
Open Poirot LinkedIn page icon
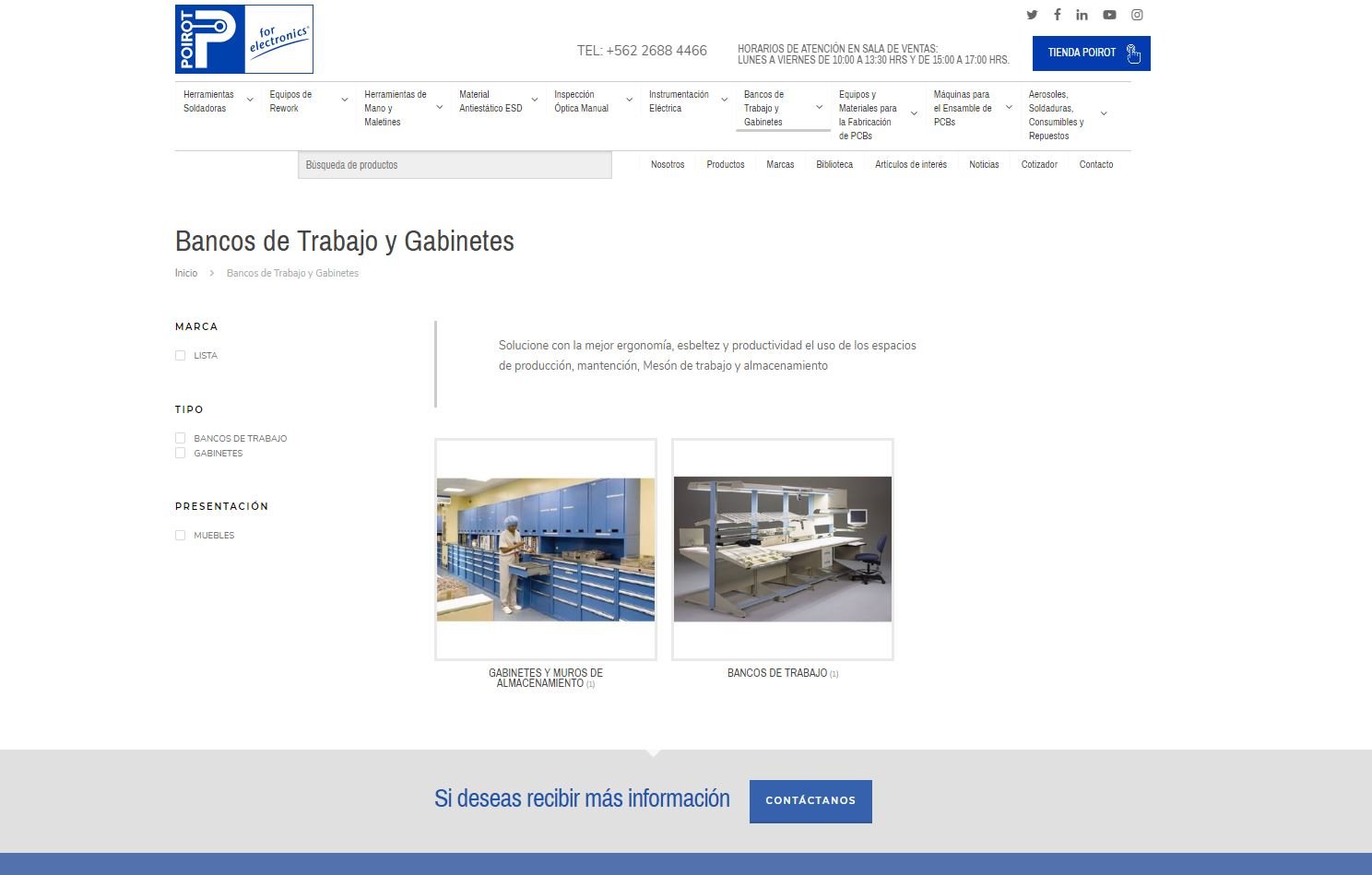coord(1082,15)
